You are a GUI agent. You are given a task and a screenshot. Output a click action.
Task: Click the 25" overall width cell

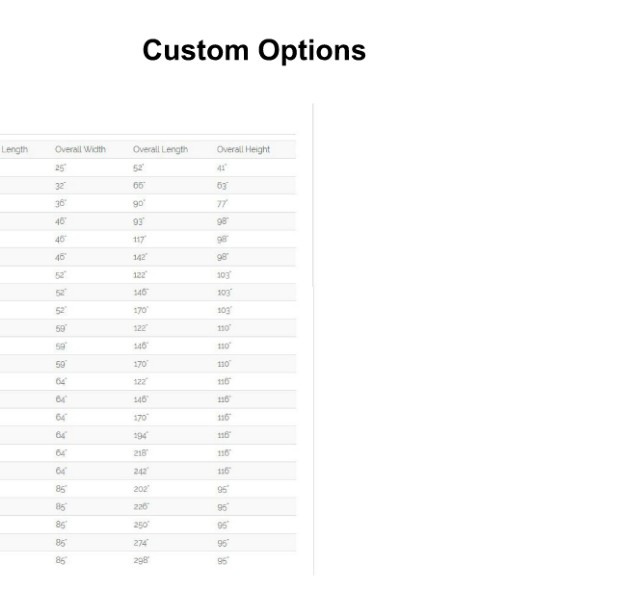tap(60, 168)
